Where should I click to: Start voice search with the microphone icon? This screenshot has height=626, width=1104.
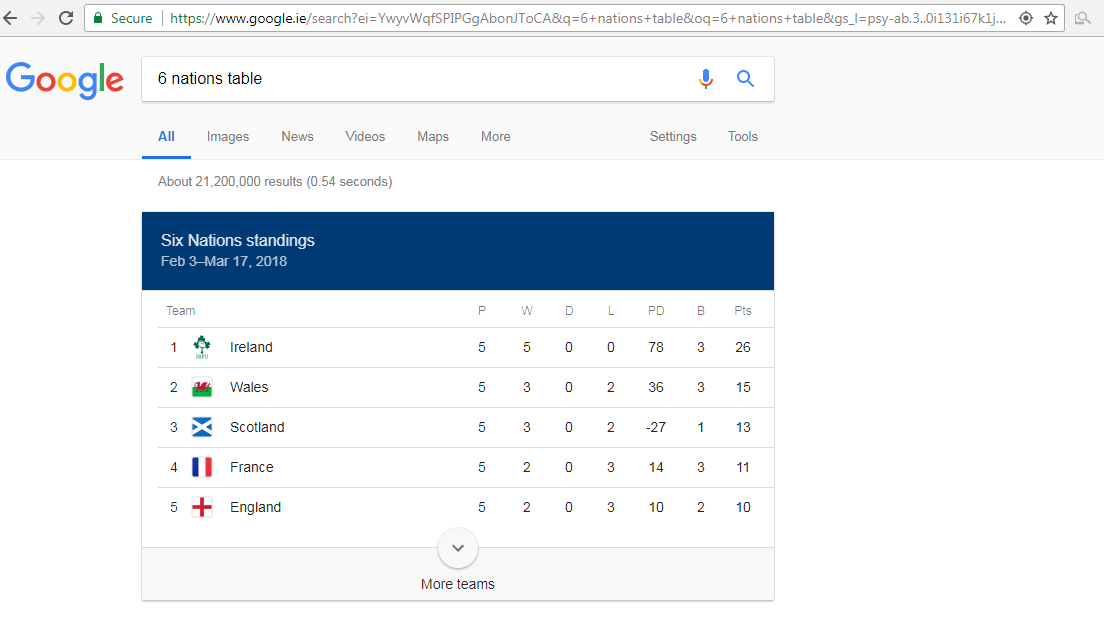click(x=706, y=79)
